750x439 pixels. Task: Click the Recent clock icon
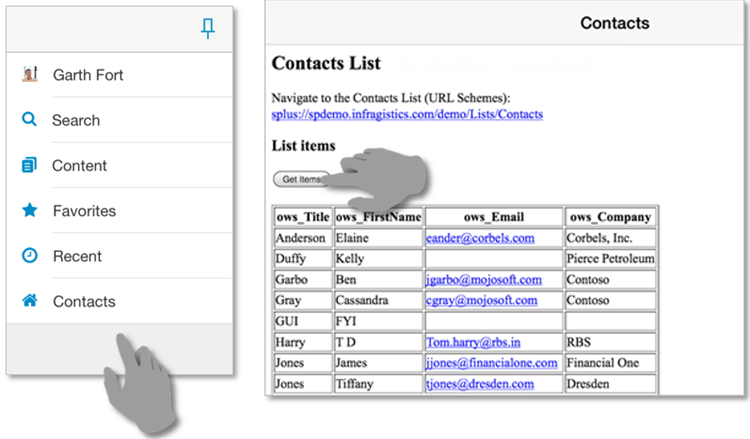tap(29, 256)
